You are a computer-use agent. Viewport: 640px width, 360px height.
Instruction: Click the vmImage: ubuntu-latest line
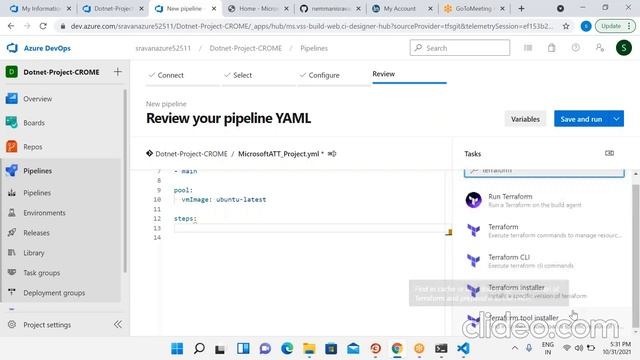point(224,200)
